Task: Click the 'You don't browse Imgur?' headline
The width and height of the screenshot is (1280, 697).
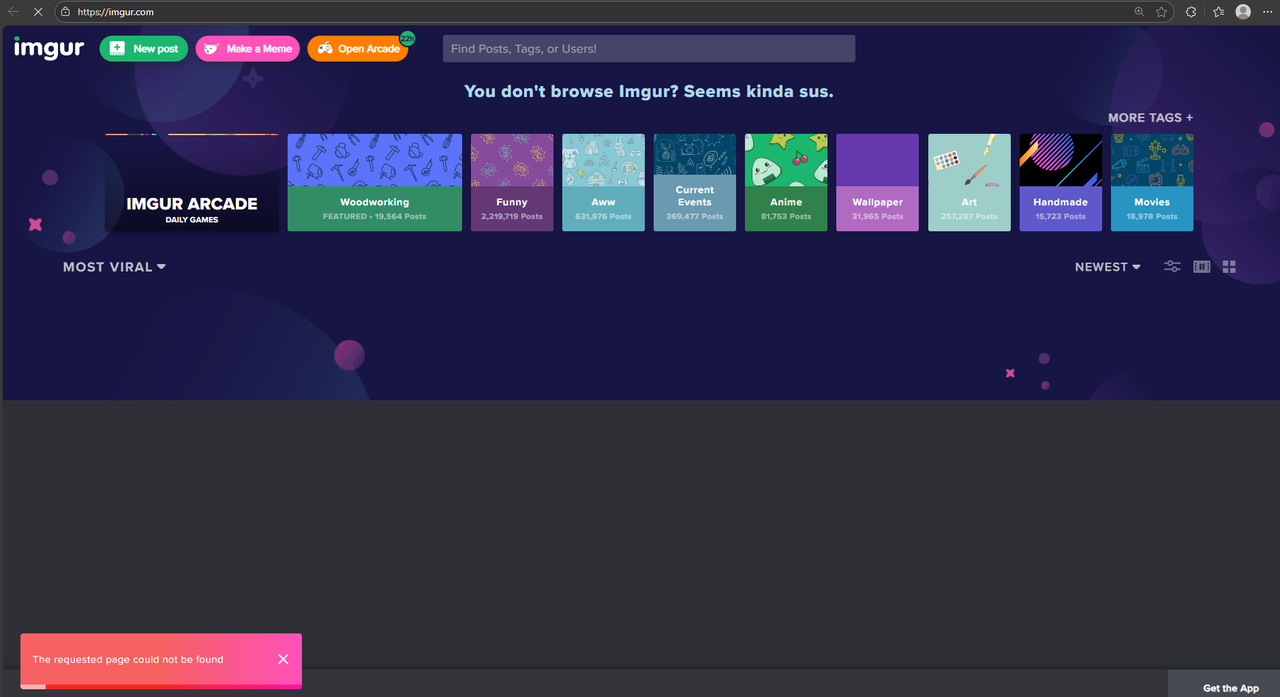Action: pyautogui.click(x=648, y=91)
